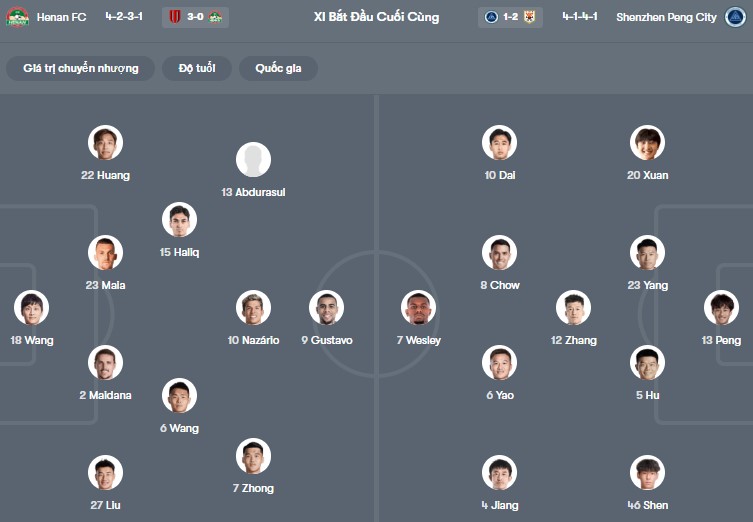Open Henan's previous 3-0 match result
The height and width of the screenshot is (522, 753).
click(195, 17)
